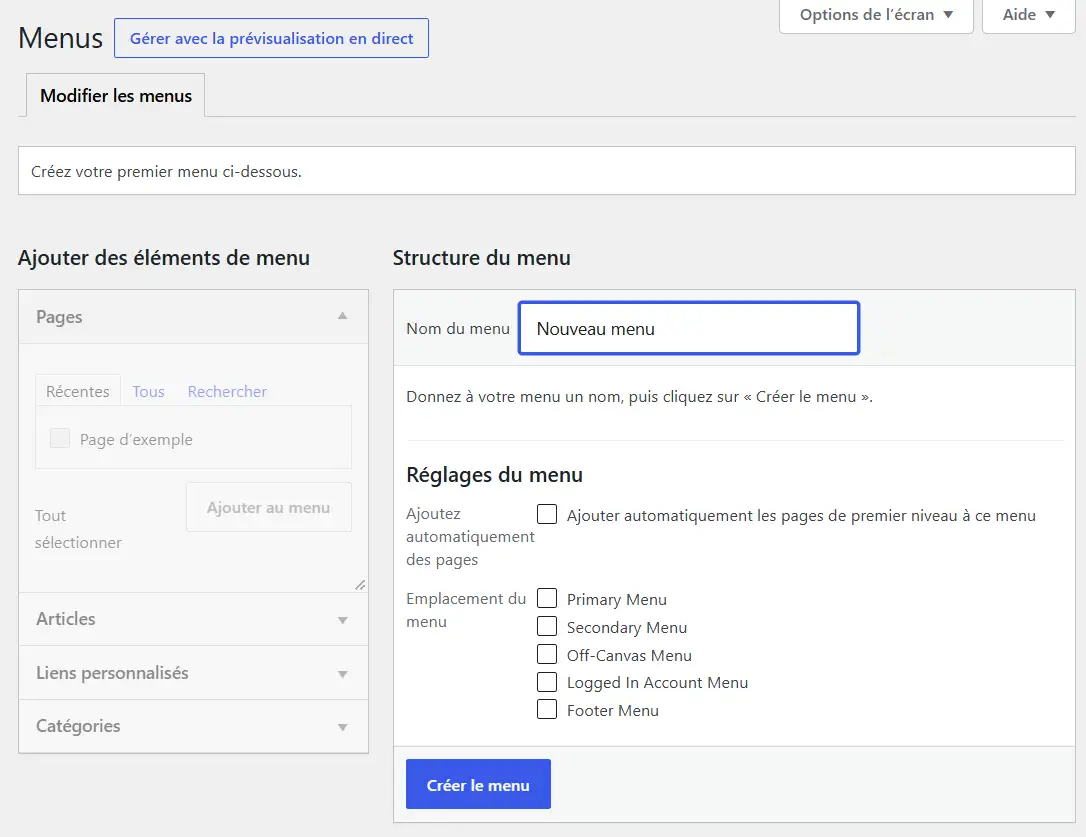The height and width of the screenshot is (837, 1086).
Task: Click the Ajoutez automatiquement des pages label
Action: 470,536
